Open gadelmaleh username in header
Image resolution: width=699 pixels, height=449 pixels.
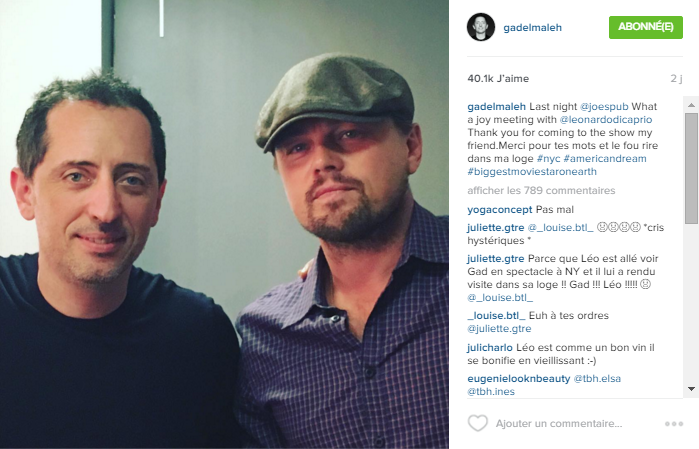coord(532,28)
